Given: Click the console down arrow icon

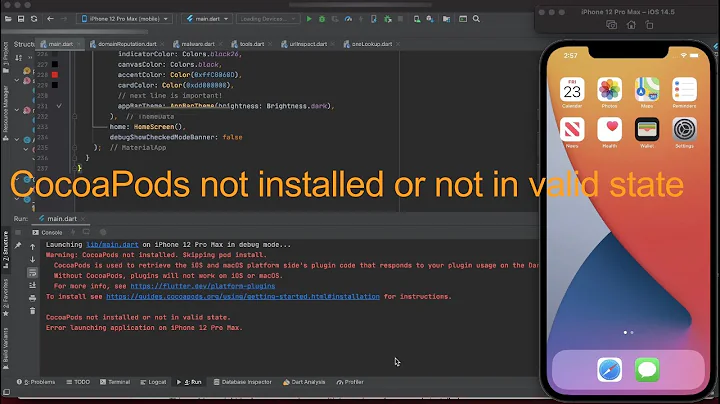Looking at the screenshot, I should [33, 259].
